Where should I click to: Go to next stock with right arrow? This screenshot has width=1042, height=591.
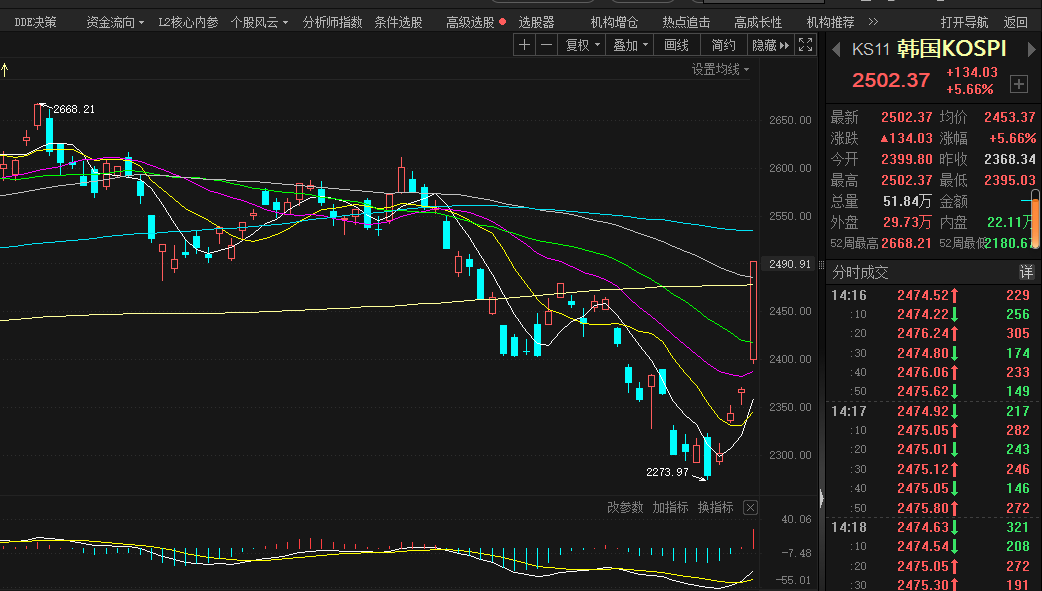(x=1029, y=49)
